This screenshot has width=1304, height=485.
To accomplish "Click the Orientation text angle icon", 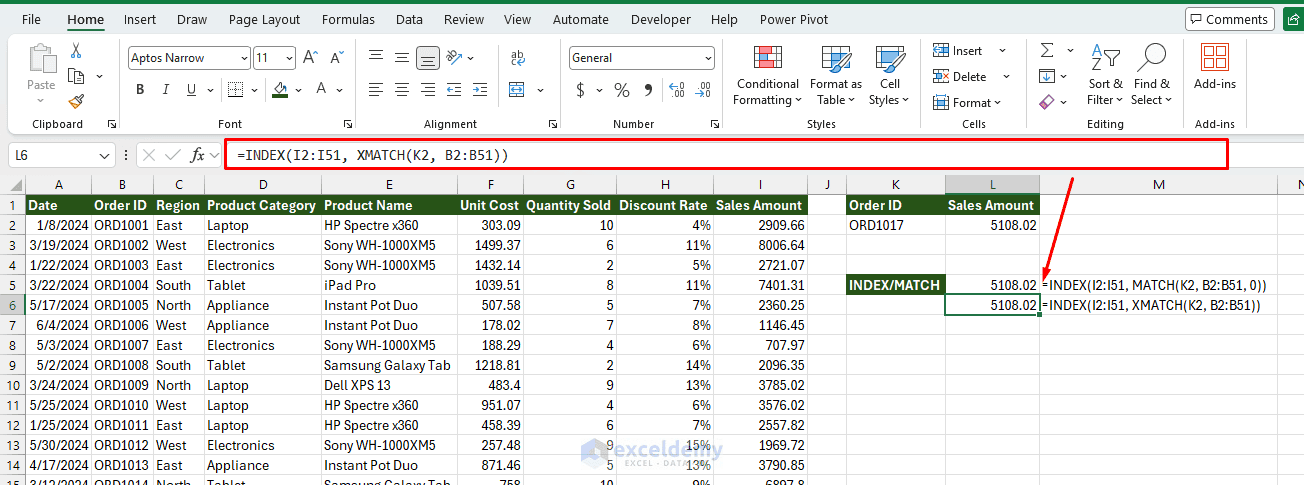I will tap(455, 58).
